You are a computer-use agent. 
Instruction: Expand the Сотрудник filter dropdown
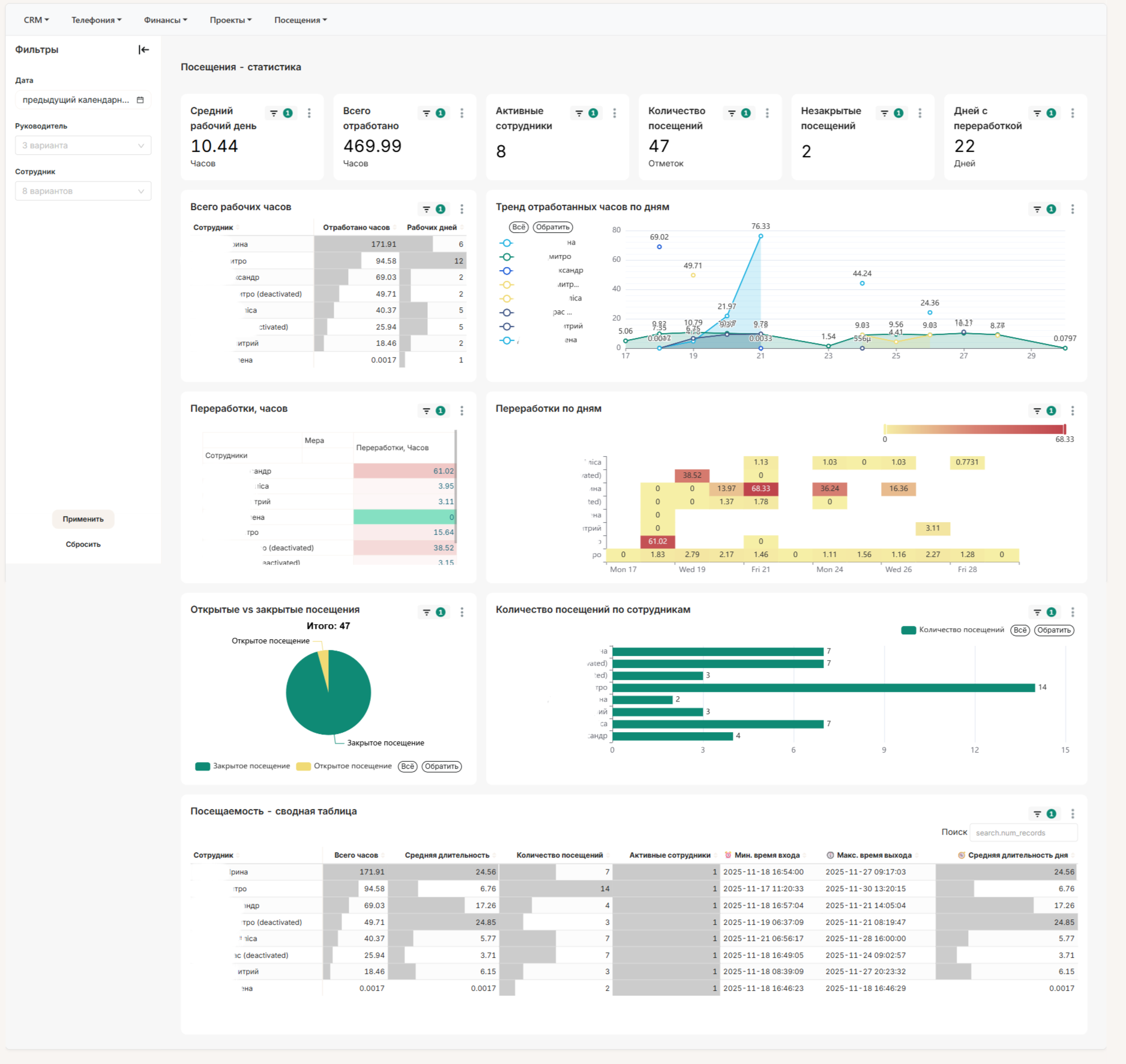tap(83, 191)
